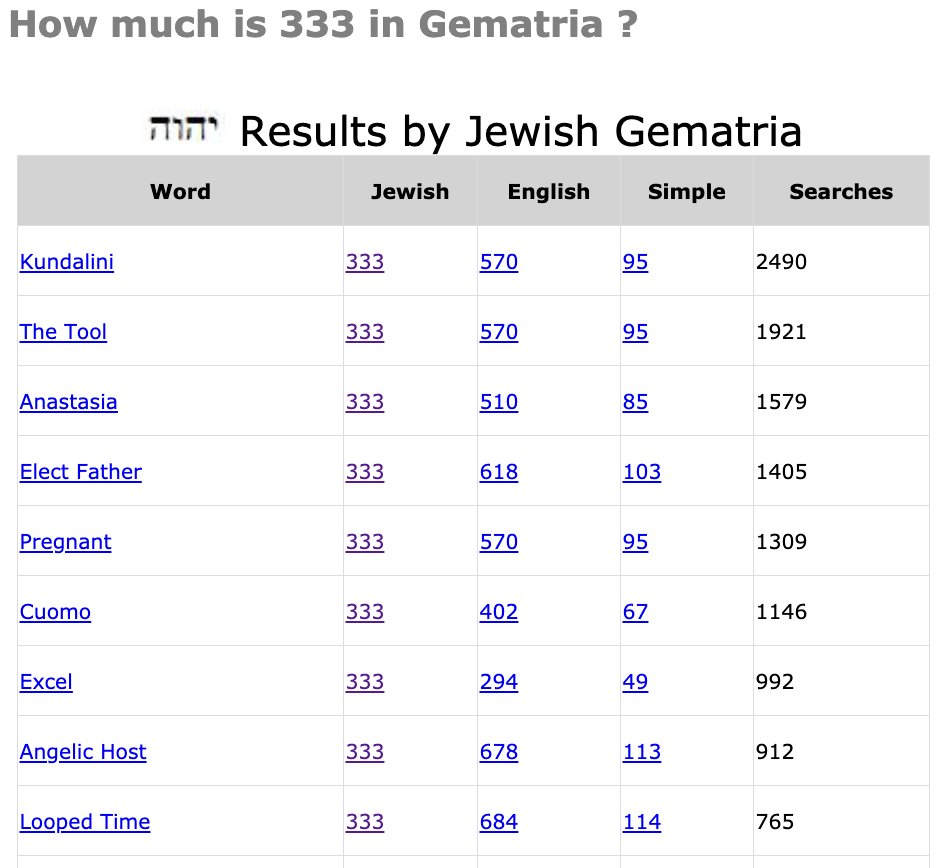Click English value 402 for Cuomo
This screenshot has height=868, width=950.
point(499,612)
